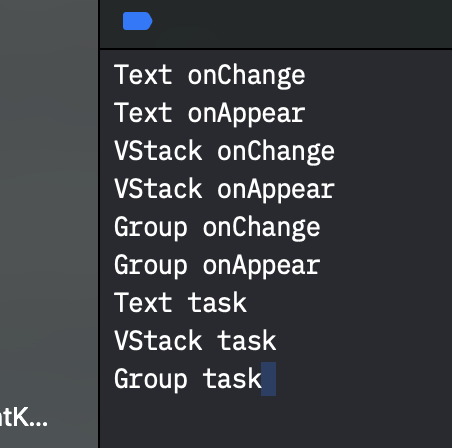Click empty console area below "Group task"
Viewport: 452px width, 448px height.
click(276, 423)
